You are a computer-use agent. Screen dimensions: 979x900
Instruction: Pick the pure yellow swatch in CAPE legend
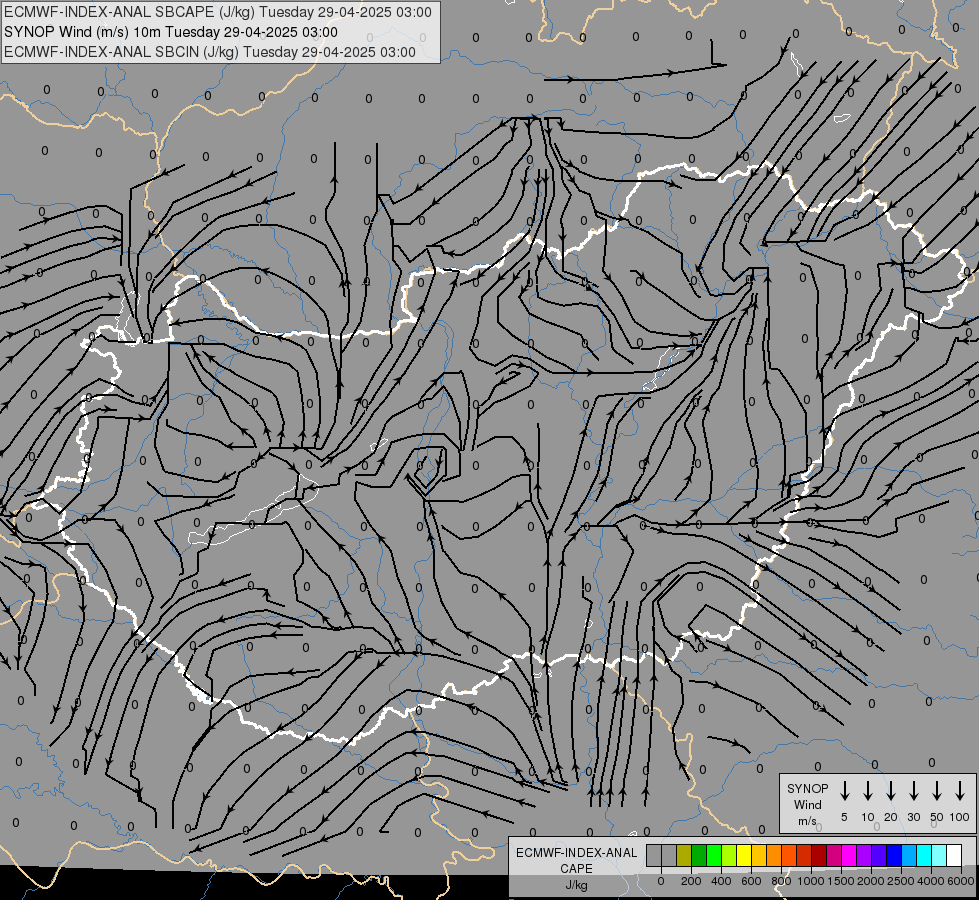tap(744, 855)
